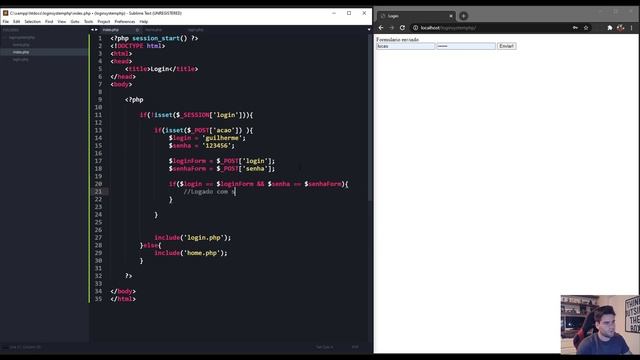The width and height of the screenshot is (640, 360).
Task: Click the sidebar toggle icon in the status bar
Action: pyautogui.click(x=5, y=347)
